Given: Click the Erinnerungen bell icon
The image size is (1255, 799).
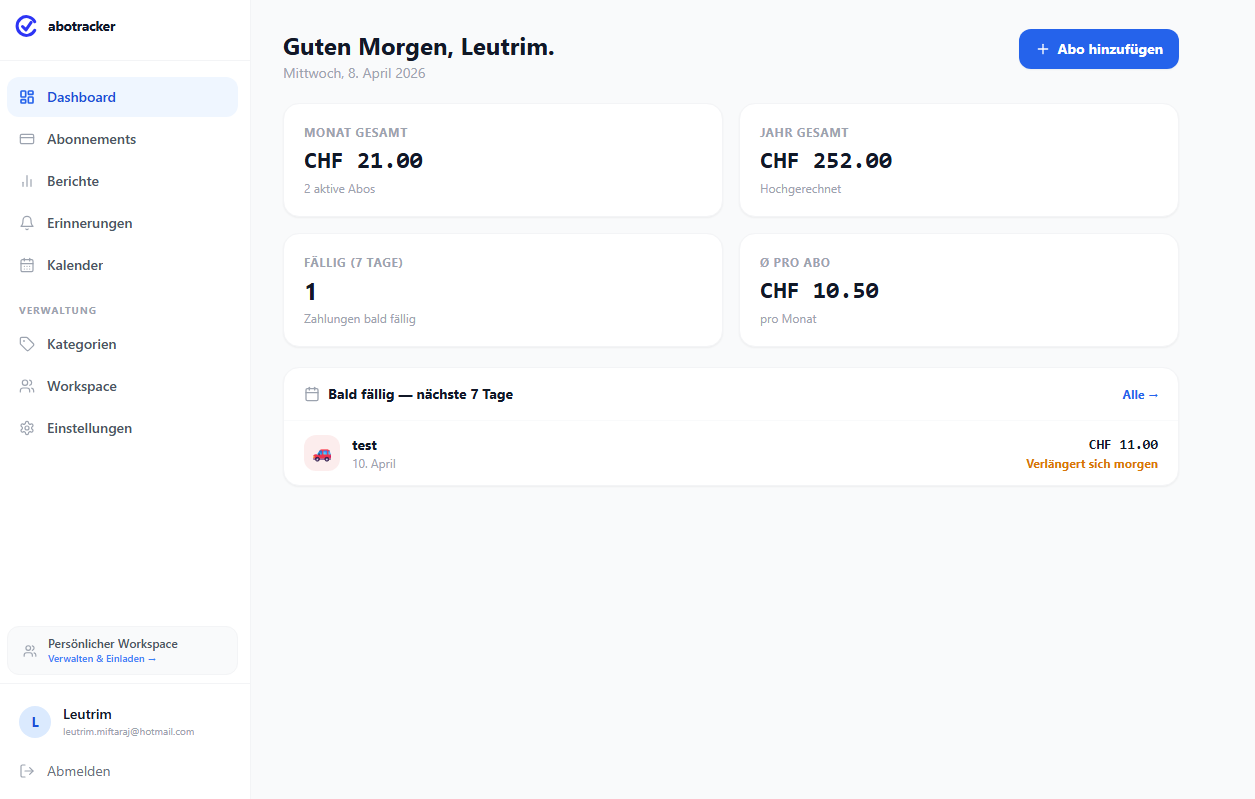Looking at the screenshot, I should coord(27,223).
